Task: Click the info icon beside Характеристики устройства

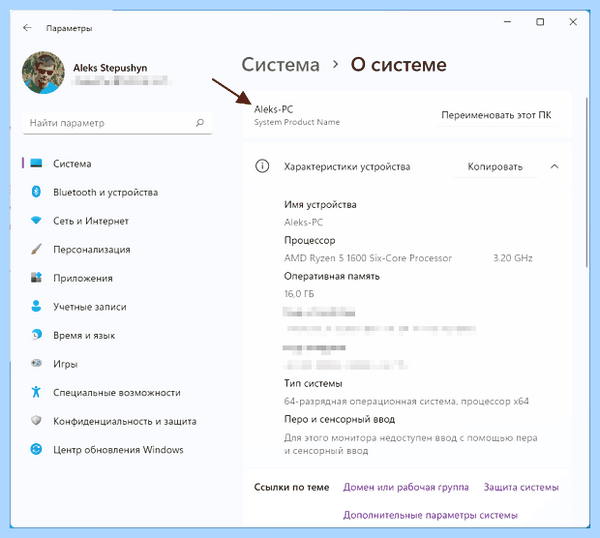Action: pyautogui.click(x=262, y=166)
